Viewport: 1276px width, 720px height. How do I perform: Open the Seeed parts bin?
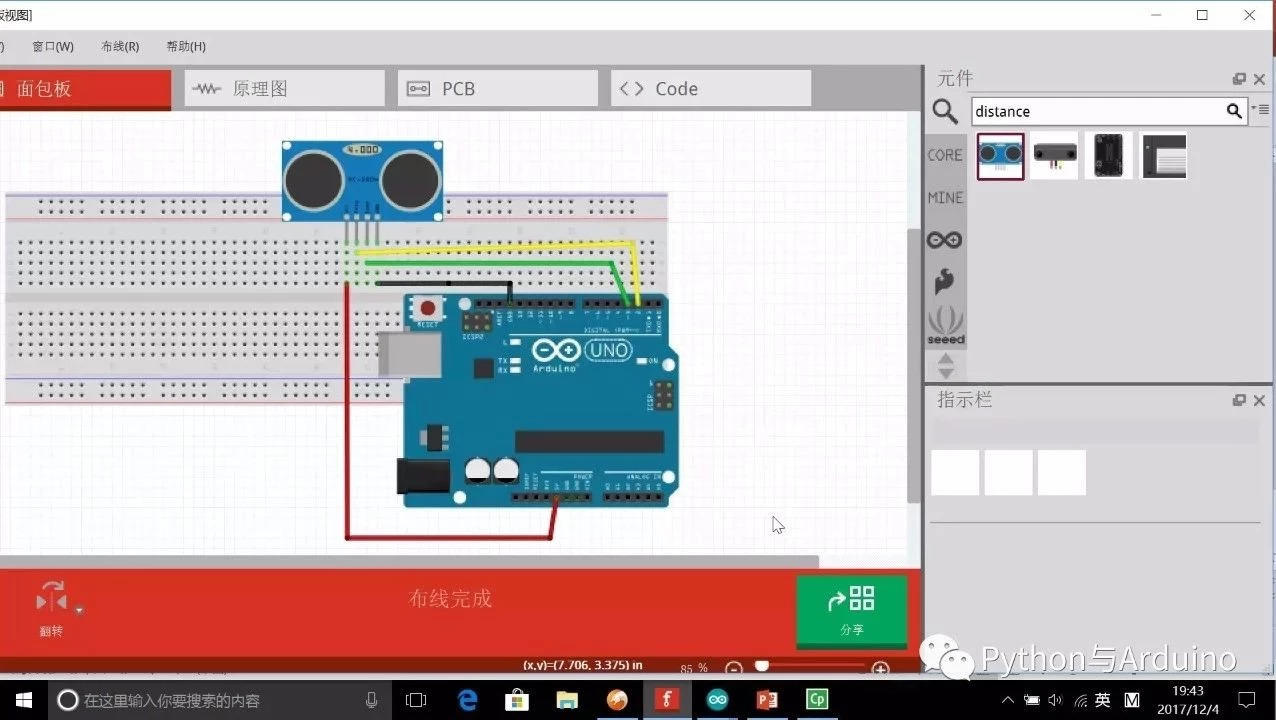coord(945,325)
